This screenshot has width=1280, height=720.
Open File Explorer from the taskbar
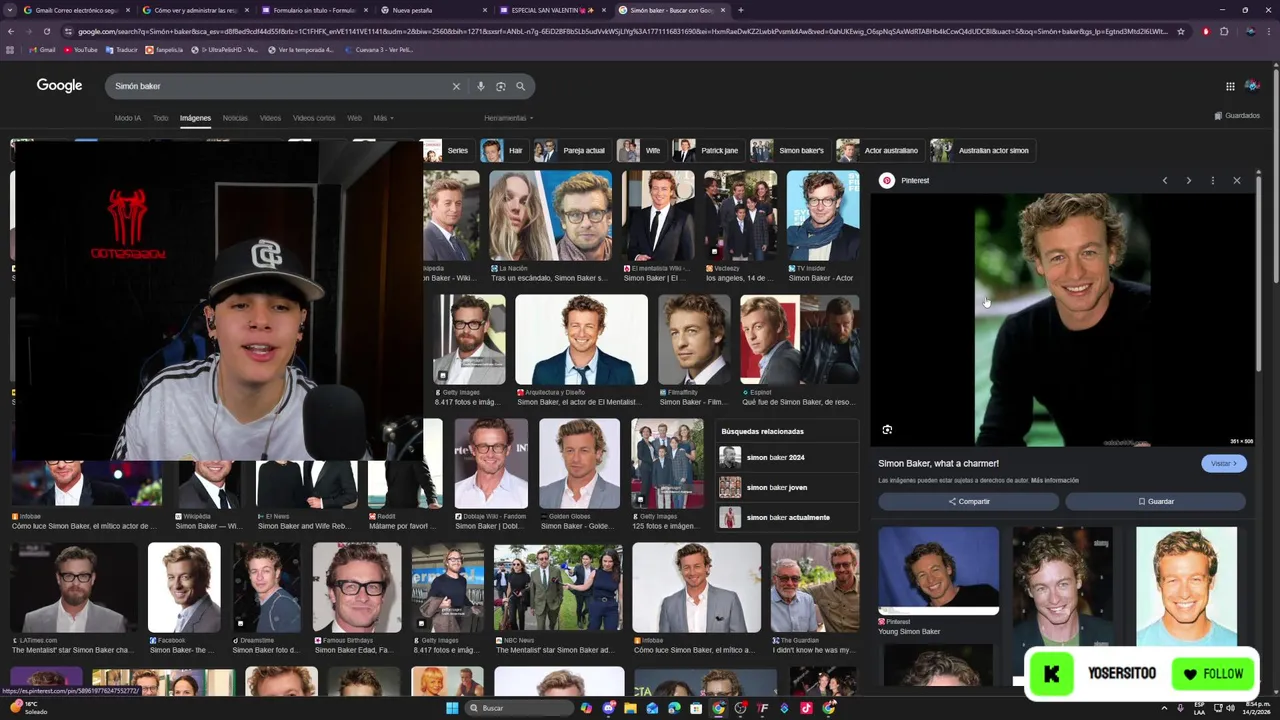coord(630,708)
